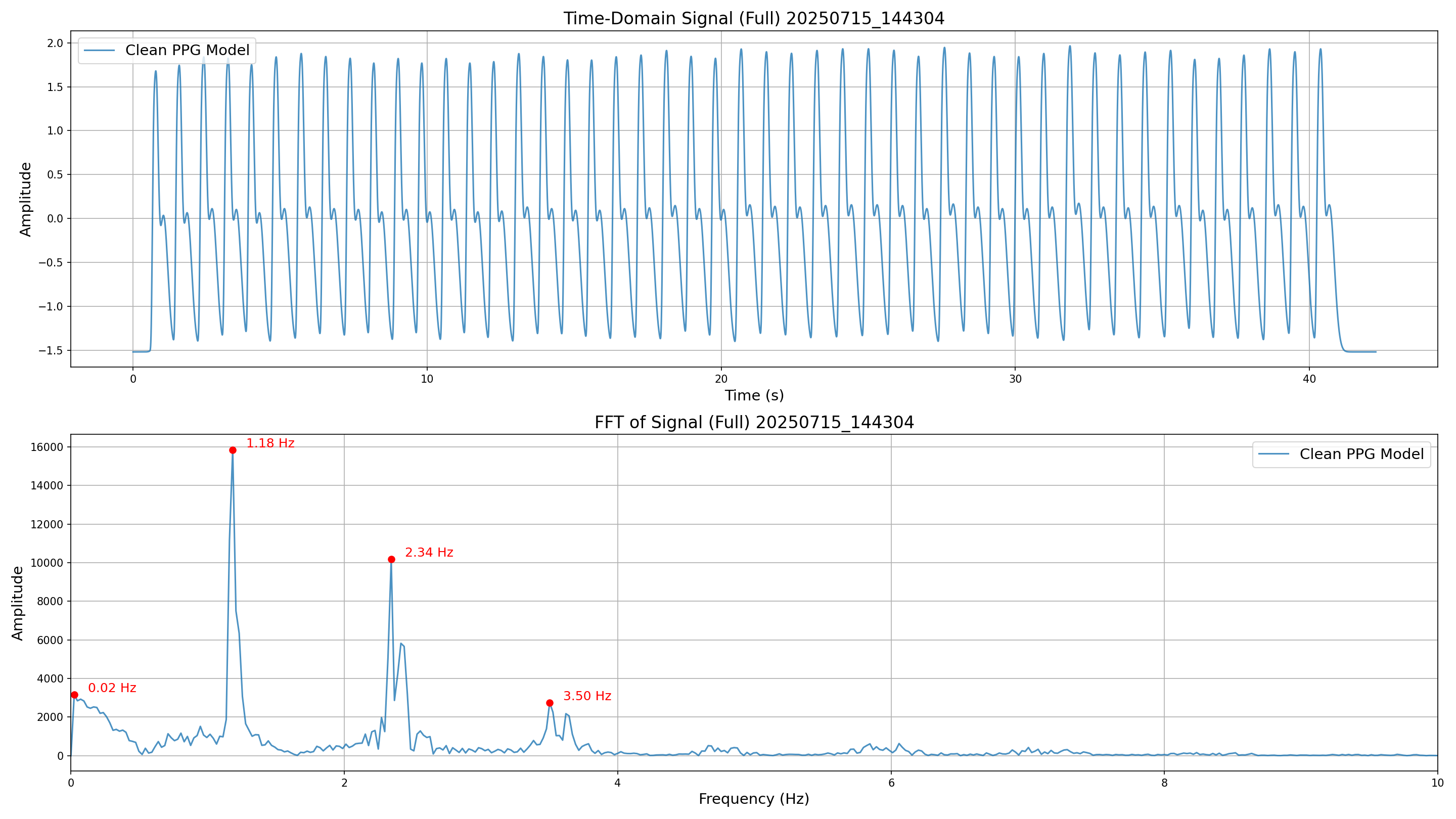Click the blue line swatch in top legend
1456x819 pixels.
click(99, 51)
